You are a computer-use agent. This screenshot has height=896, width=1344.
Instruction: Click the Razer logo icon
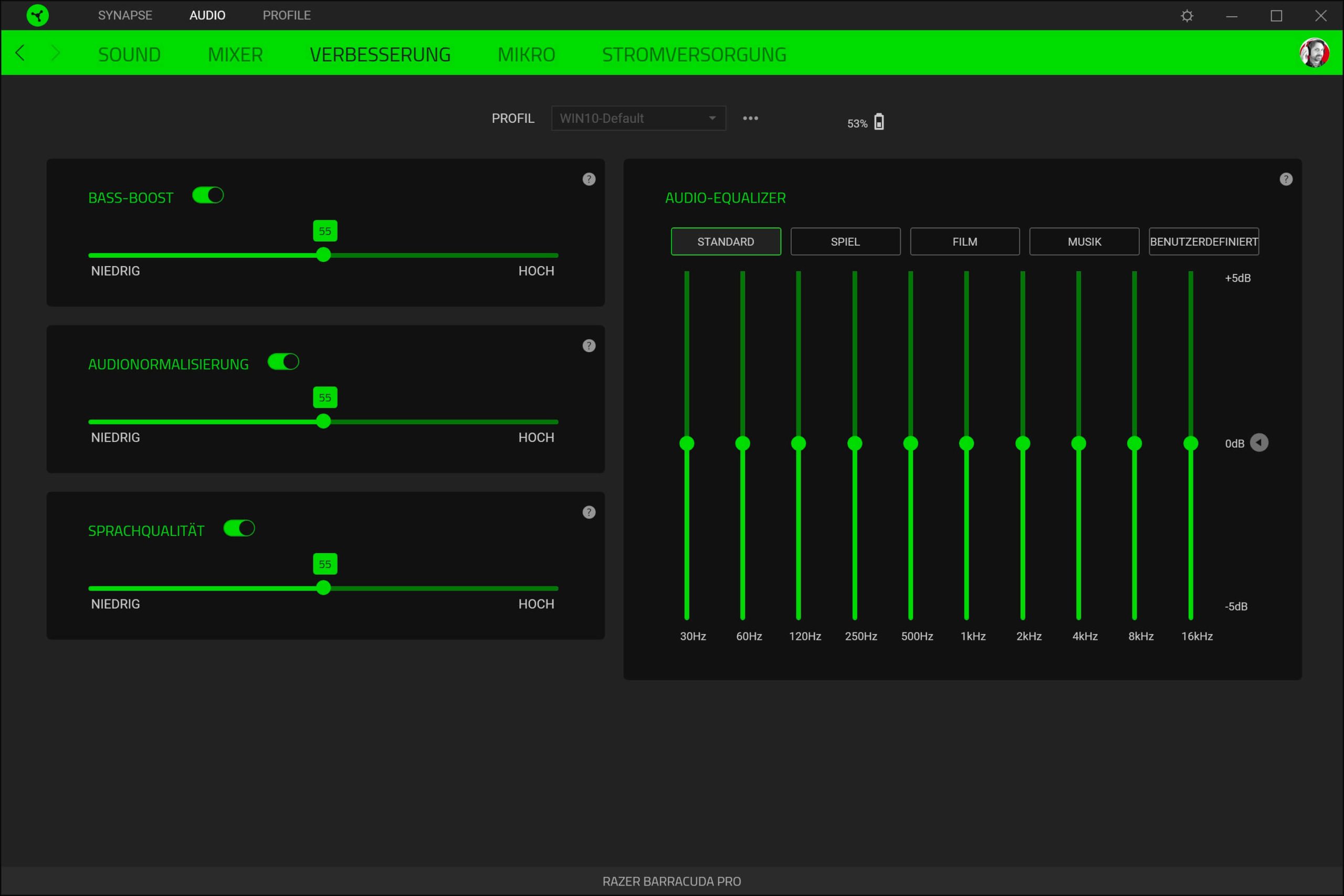click(x=38, y=15)
